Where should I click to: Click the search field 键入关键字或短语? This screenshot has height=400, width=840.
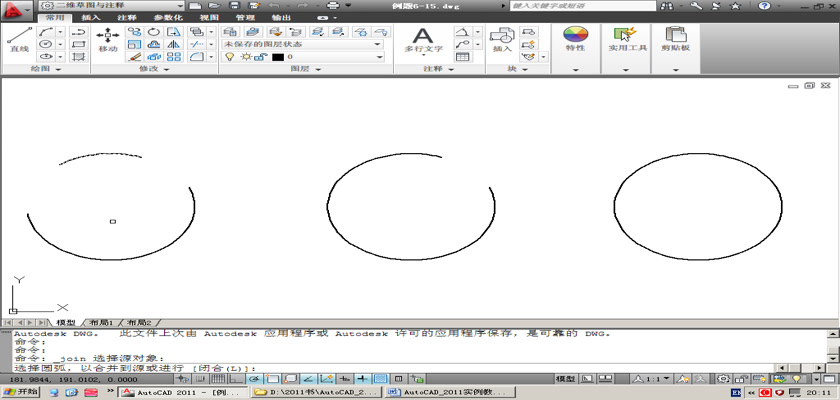point(582,6)
